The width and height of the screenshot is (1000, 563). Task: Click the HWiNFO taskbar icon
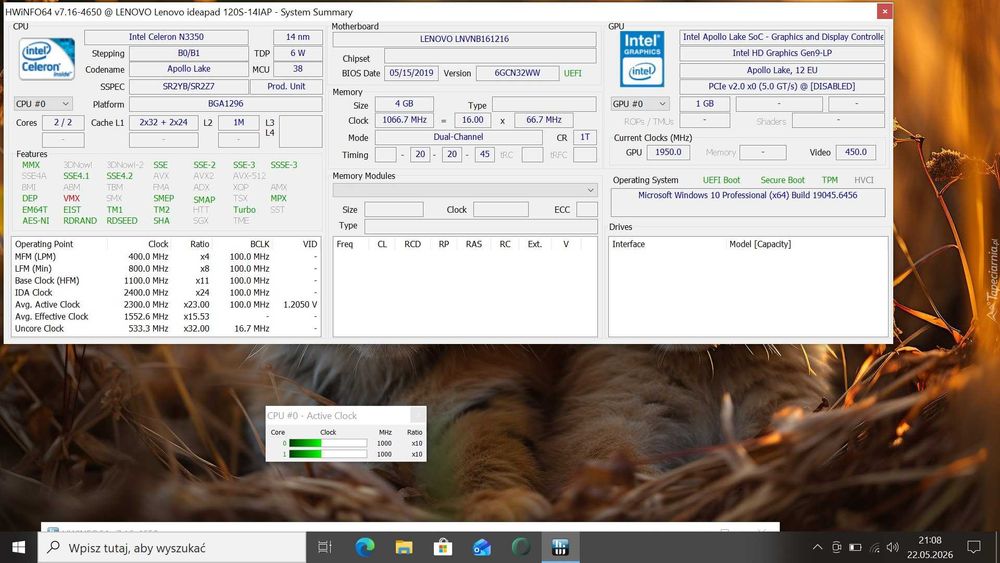(560, 547)
